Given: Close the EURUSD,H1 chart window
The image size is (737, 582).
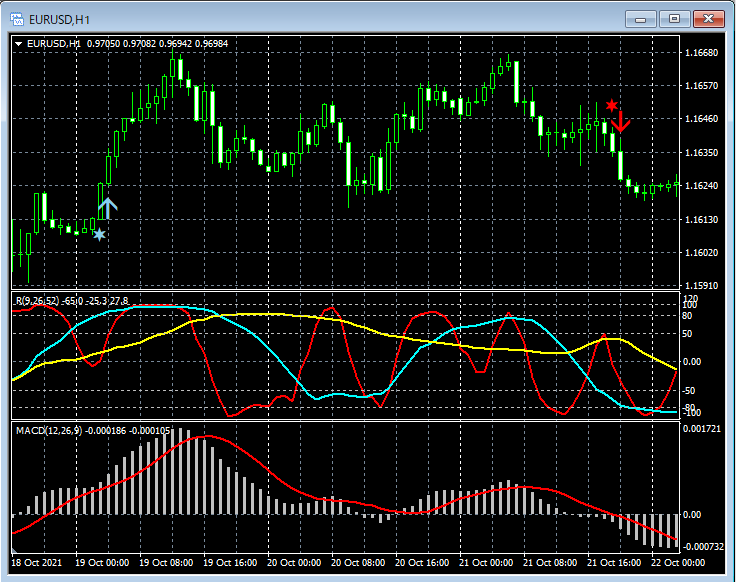Looking at the screenshot, I should click(710, 18).
